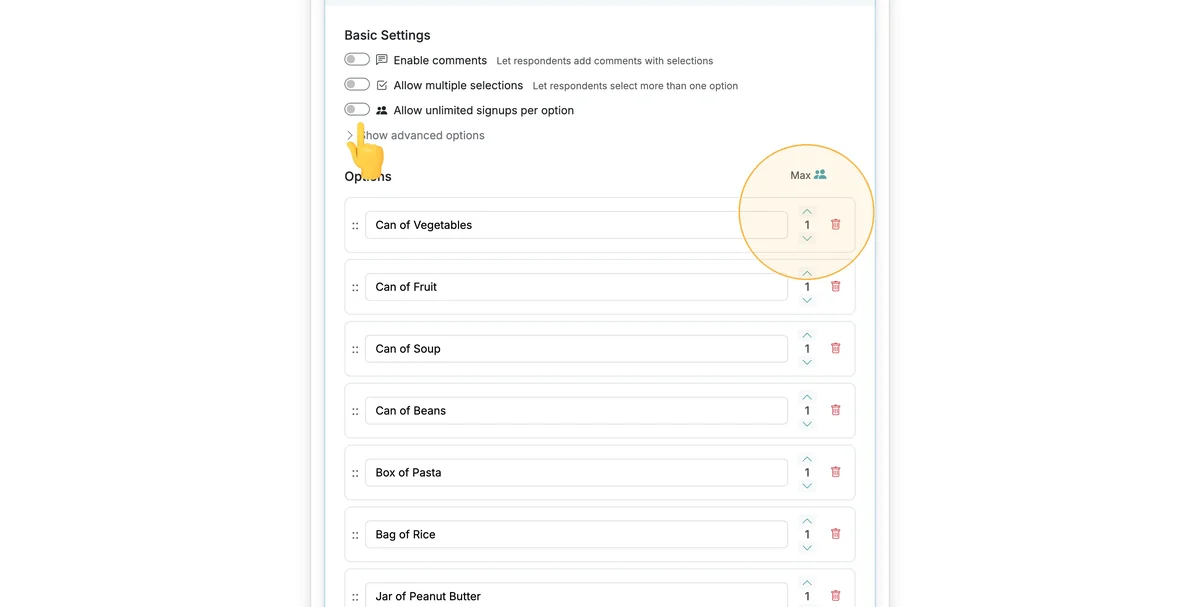Screen dimensions: 1200x607
Task: Delete the Can of Fruit option
Action: (x=836, y=287)
